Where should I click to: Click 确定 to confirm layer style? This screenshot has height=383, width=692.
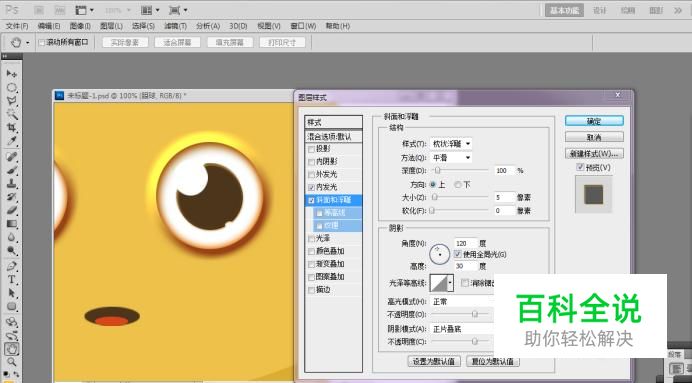(x=594, y=121)
